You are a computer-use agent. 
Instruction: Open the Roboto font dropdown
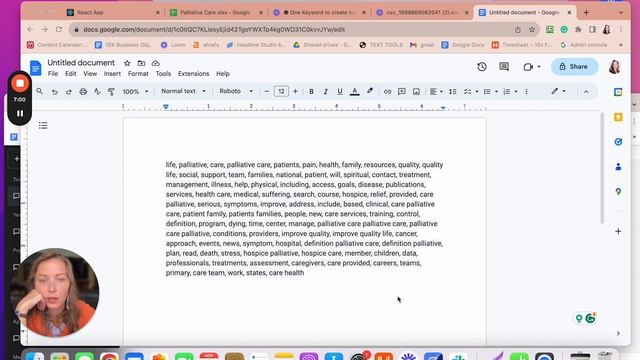pos(236,91)
